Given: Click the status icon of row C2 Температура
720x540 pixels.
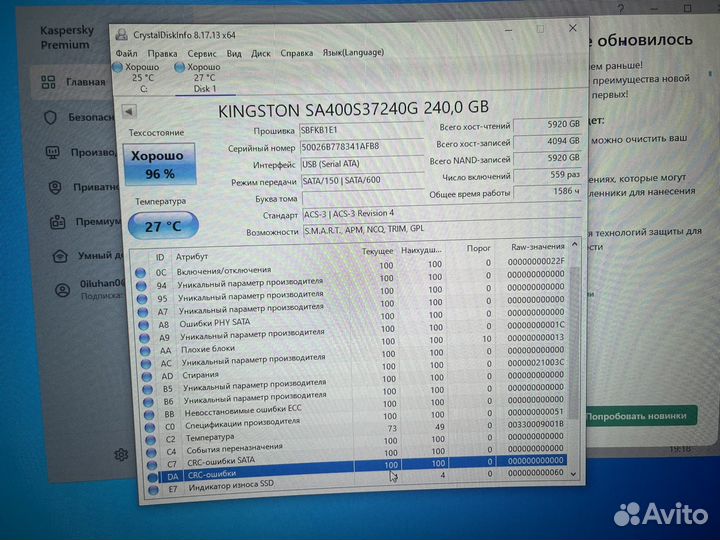Looking at the screenshot, I should pyautogui.click(x=150, y=440).
